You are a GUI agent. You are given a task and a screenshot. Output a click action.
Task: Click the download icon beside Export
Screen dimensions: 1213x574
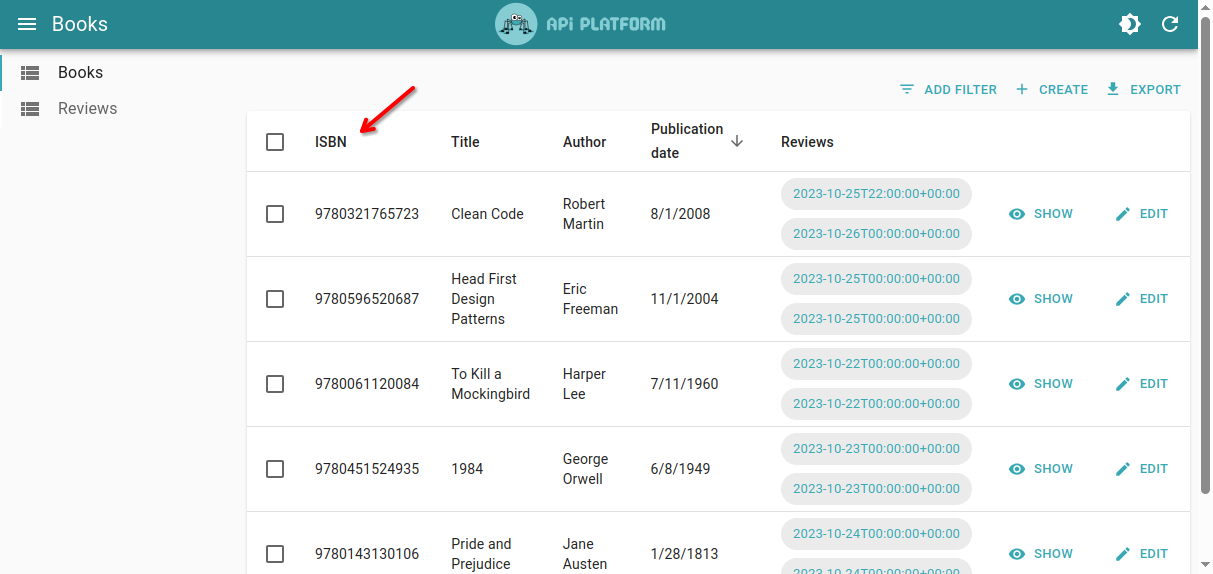[x=1113, y=89]
